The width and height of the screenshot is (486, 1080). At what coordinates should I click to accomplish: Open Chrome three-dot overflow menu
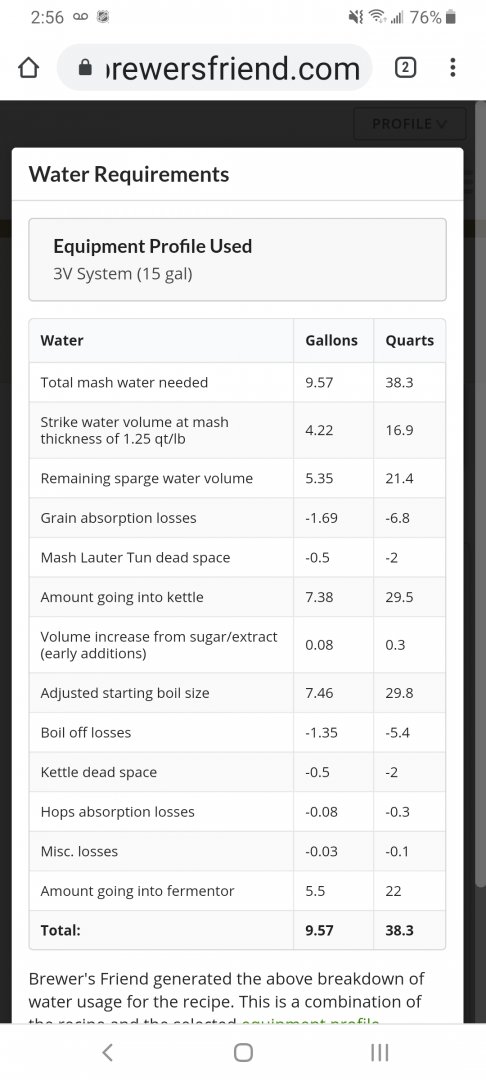(452, 68)
